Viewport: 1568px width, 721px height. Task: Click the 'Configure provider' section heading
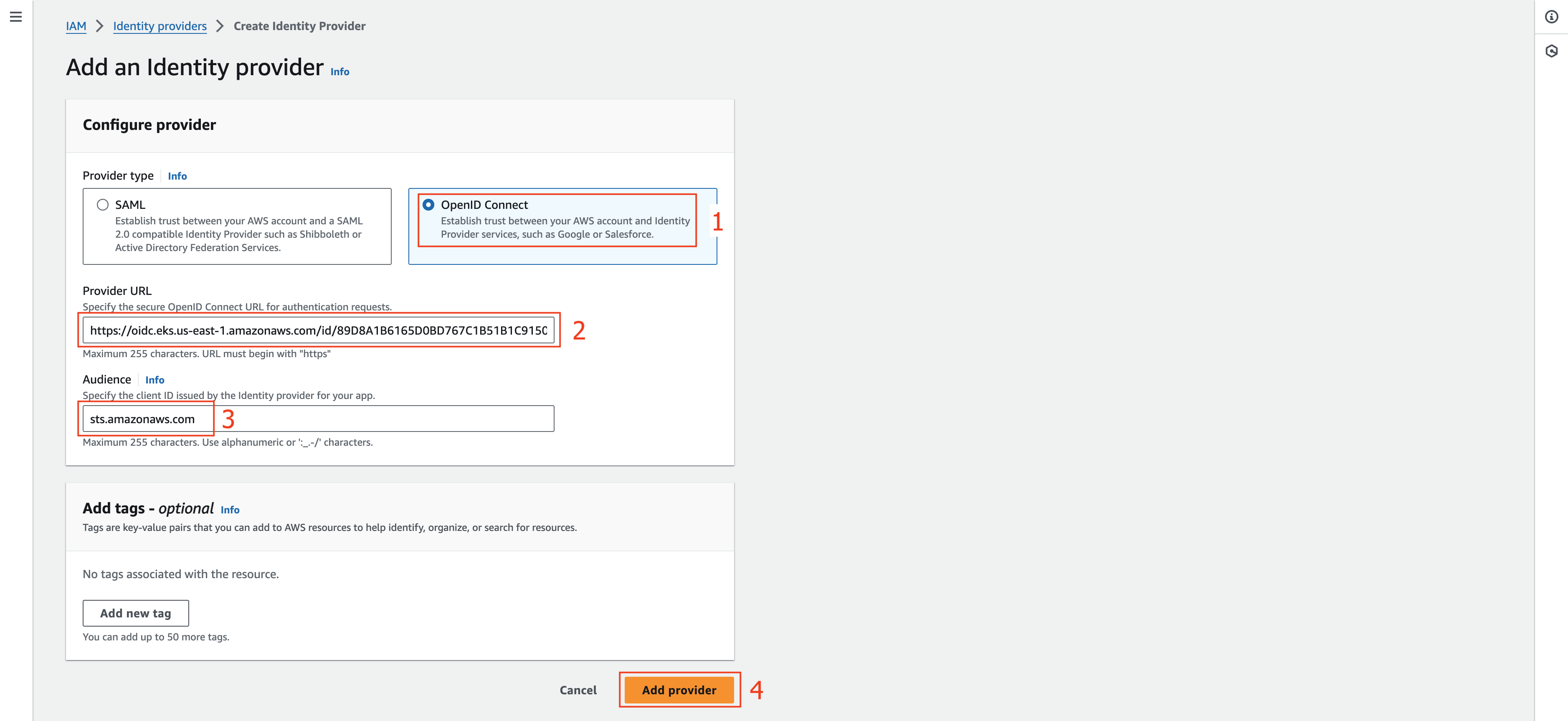click(149, 125)
